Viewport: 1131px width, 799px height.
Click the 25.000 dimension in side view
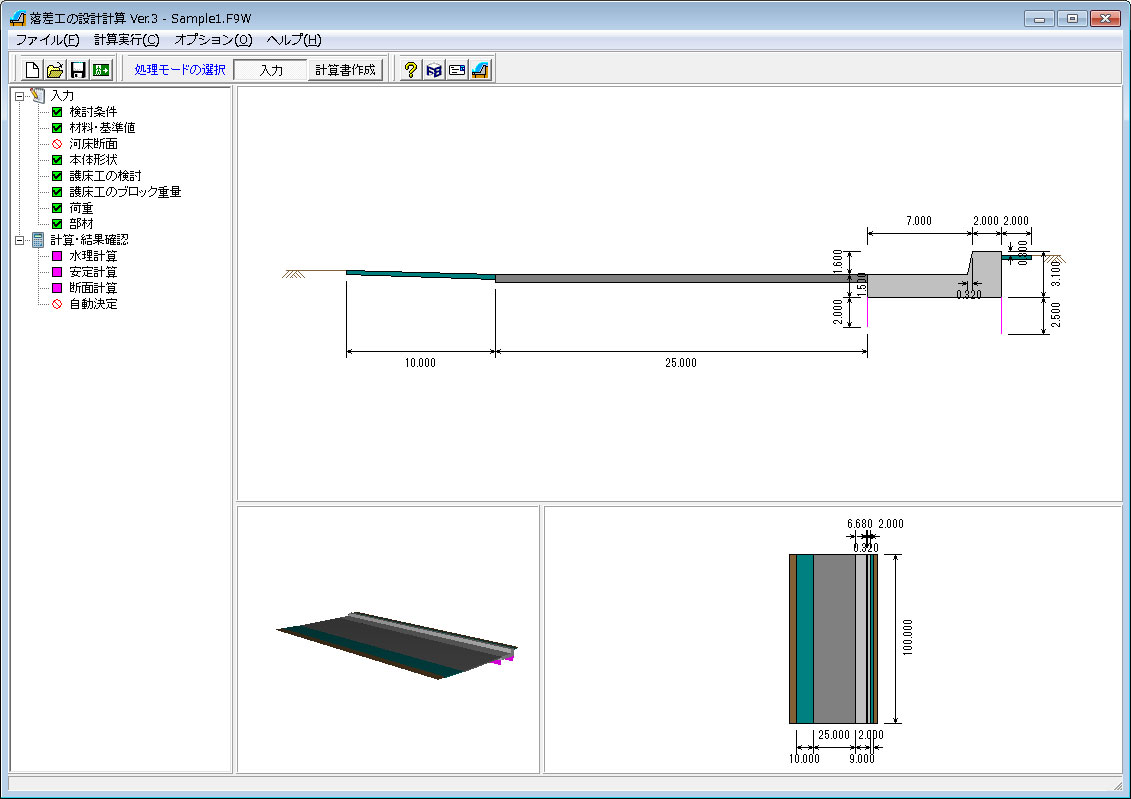point(681,363)
